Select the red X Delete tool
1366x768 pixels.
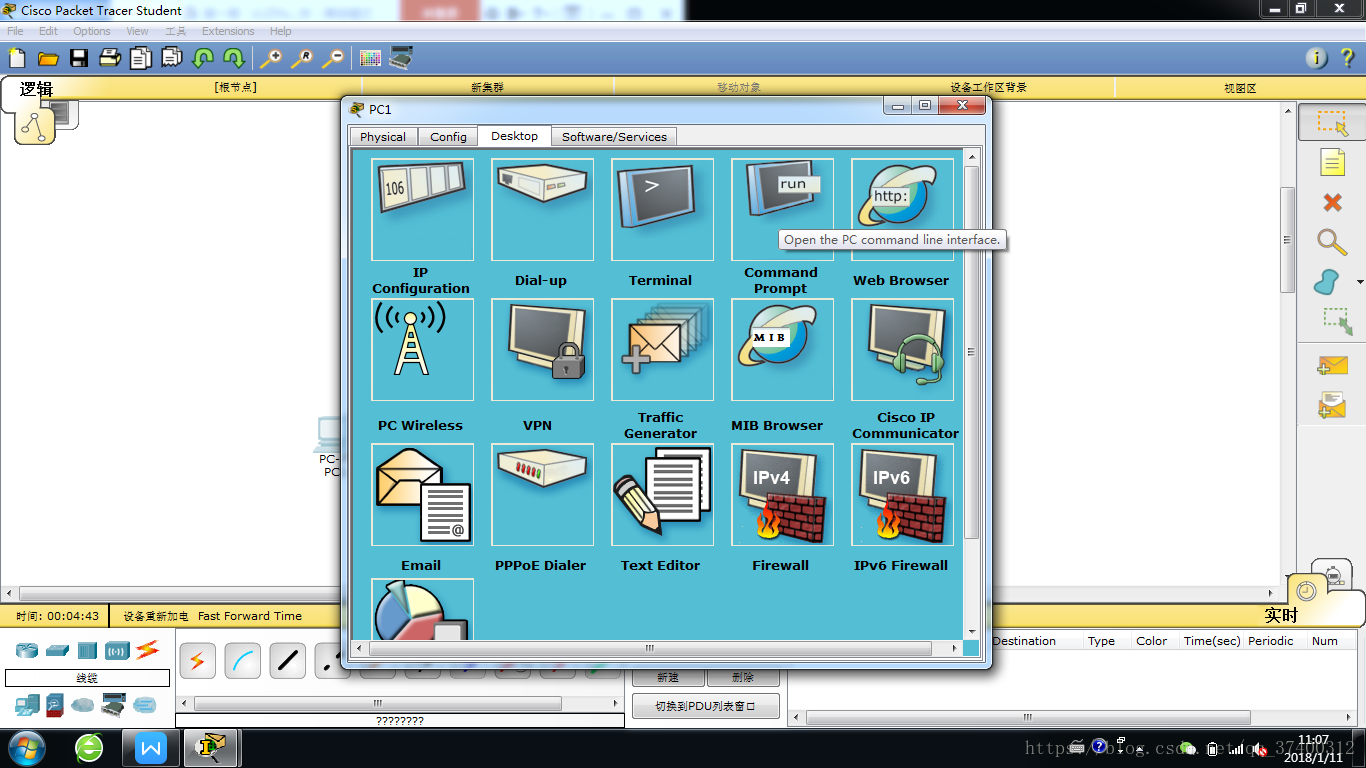point(1332,203)
